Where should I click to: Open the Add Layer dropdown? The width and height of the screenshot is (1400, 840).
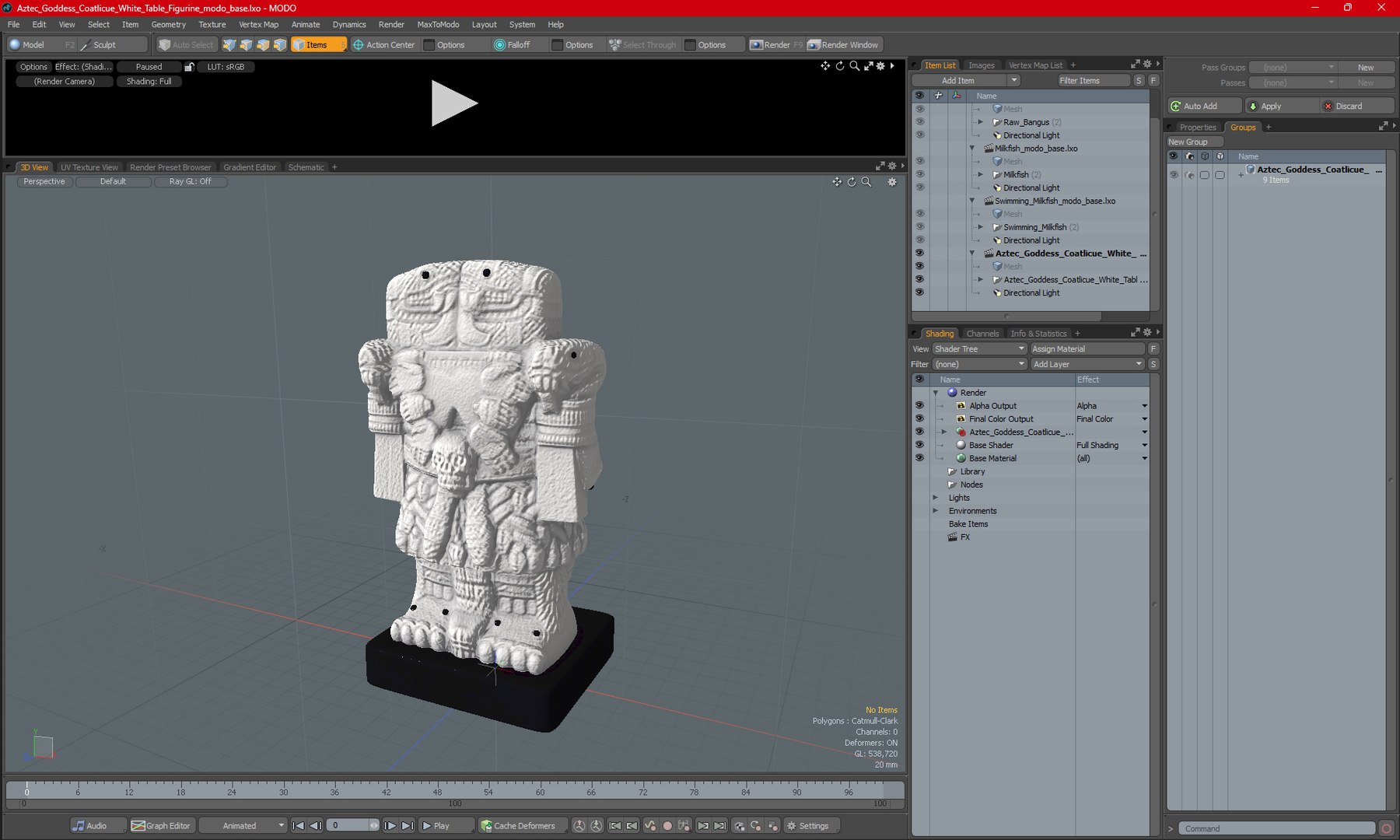tap(1087, 364)
